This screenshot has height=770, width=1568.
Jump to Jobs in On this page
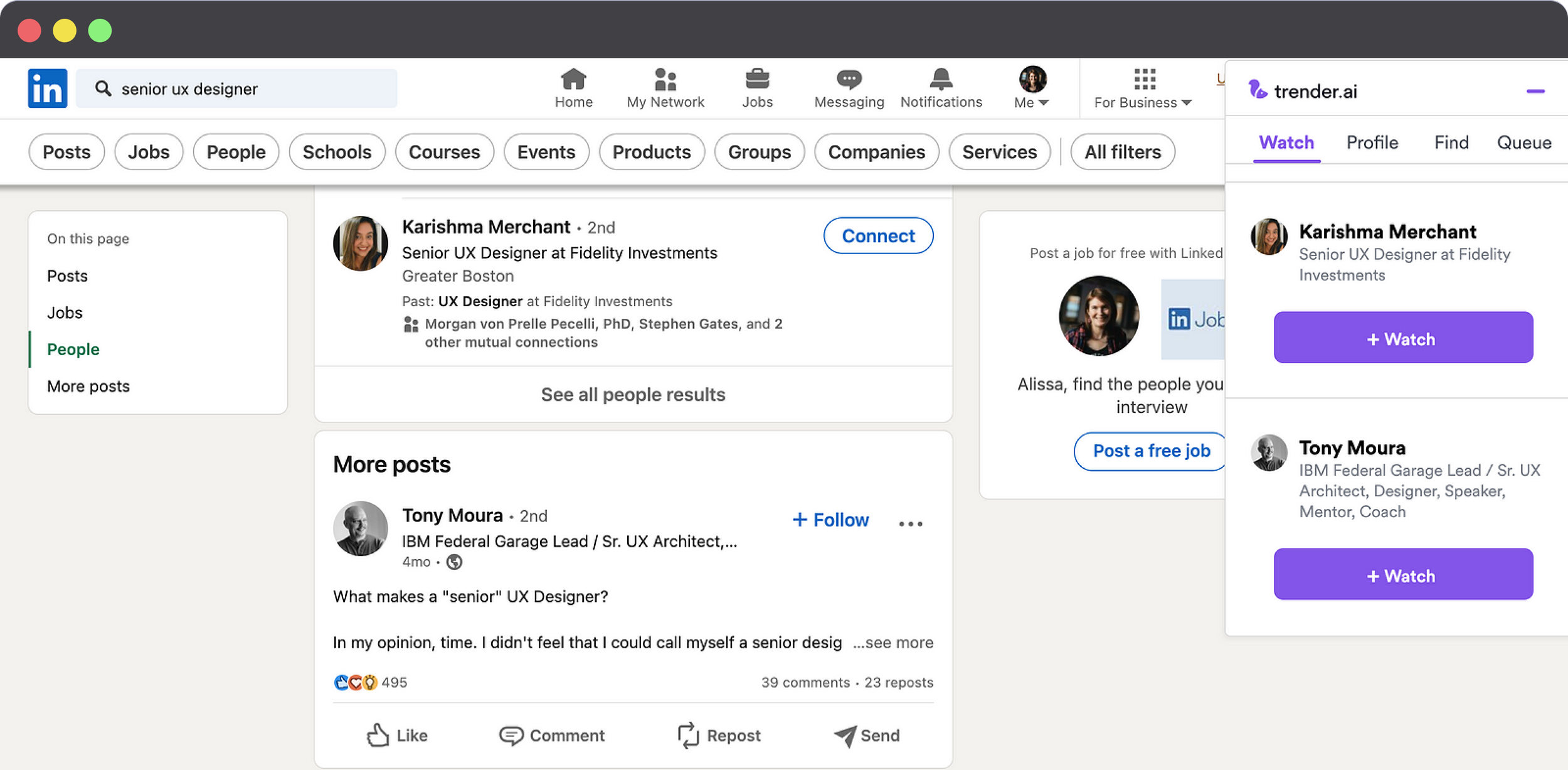pos(65,313)
